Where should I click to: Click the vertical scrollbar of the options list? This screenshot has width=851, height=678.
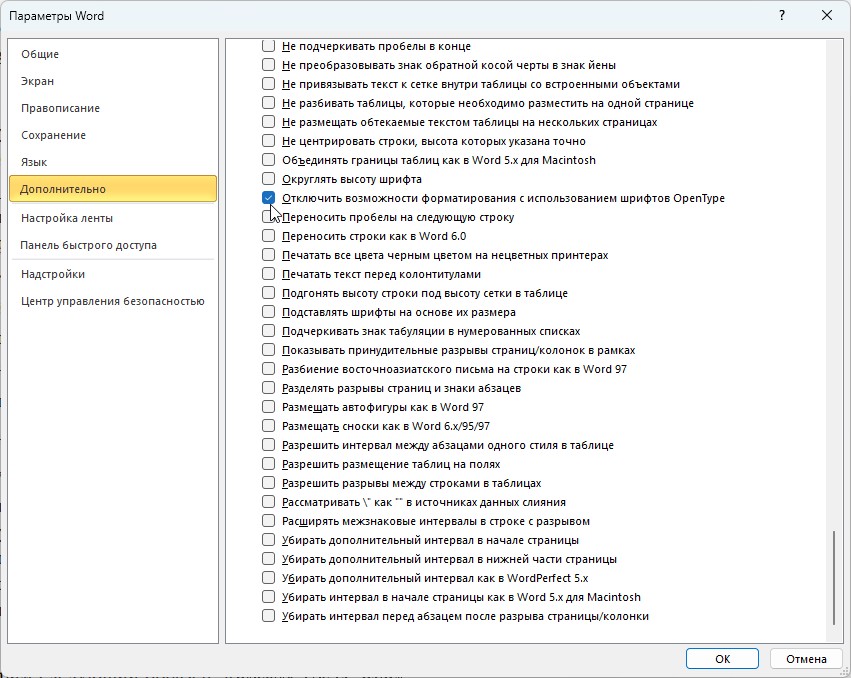pyautogui.click(x=833, y=580)
